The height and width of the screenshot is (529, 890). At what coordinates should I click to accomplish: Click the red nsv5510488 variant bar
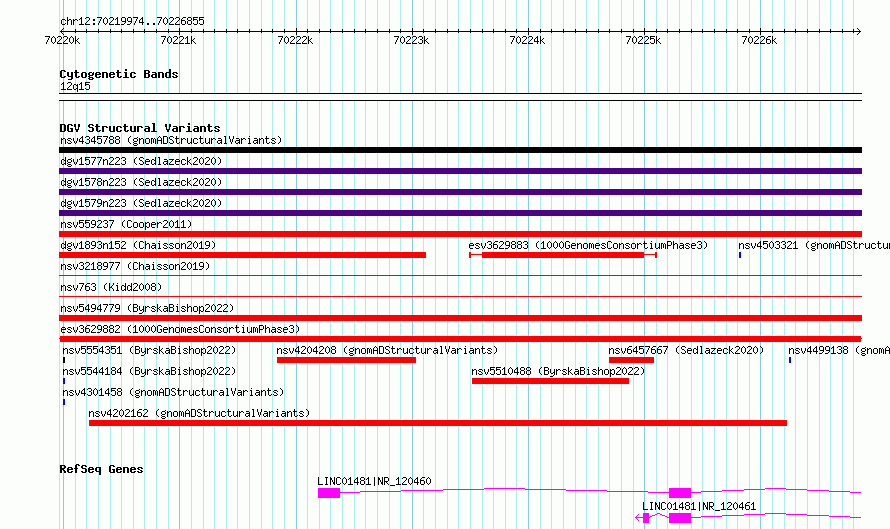551,381
